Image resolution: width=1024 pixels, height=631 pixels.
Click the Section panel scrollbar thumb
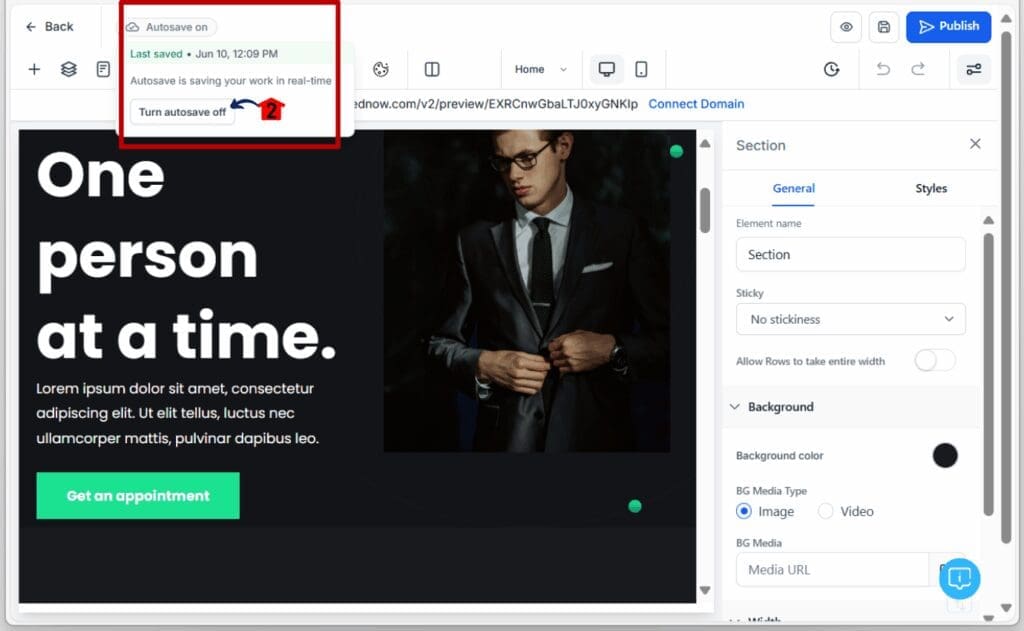pyautogui.click(x=988, y=375)
